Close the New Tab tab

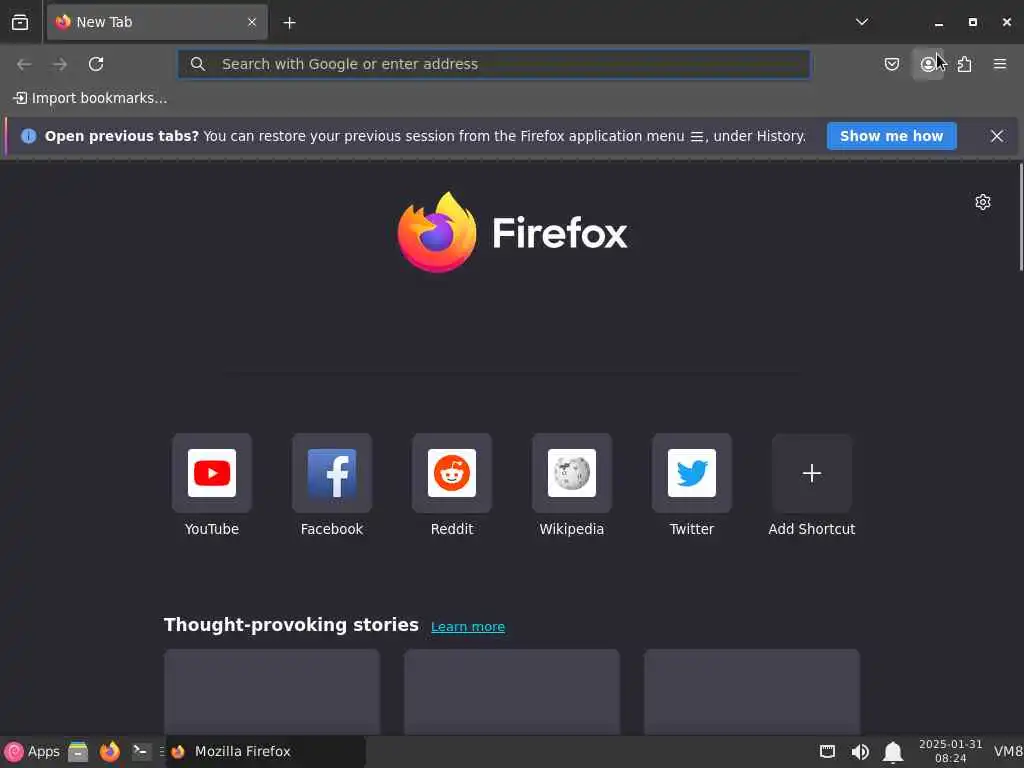pos(252,22)
